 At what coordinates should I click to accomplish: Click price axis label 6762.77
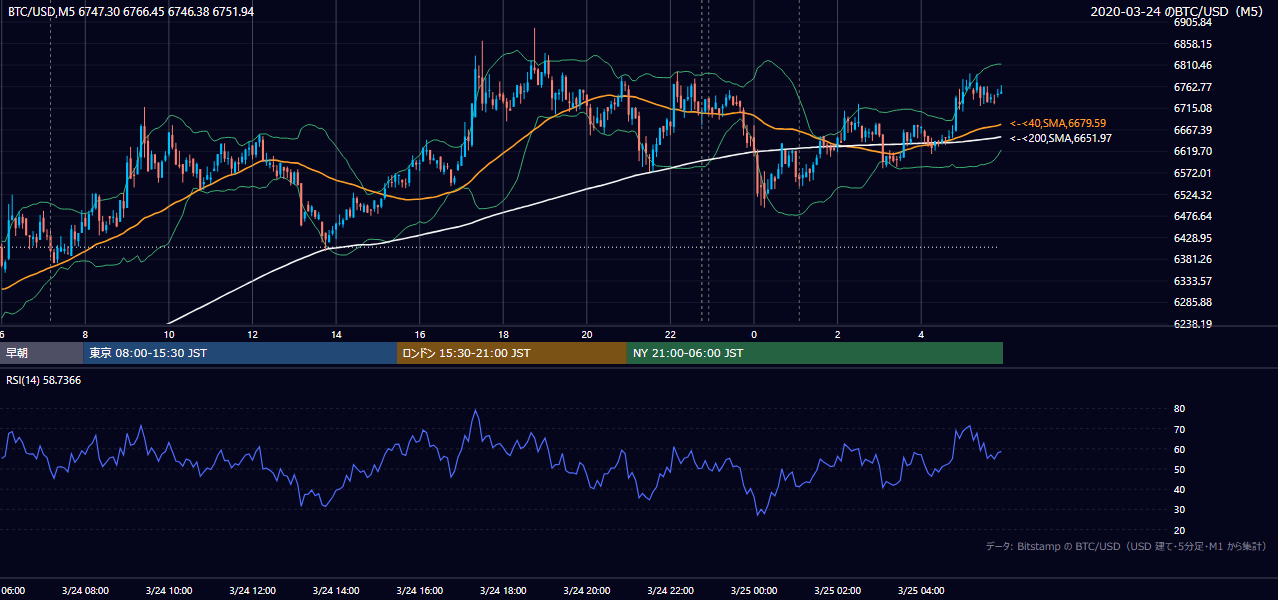(1192, 87)
